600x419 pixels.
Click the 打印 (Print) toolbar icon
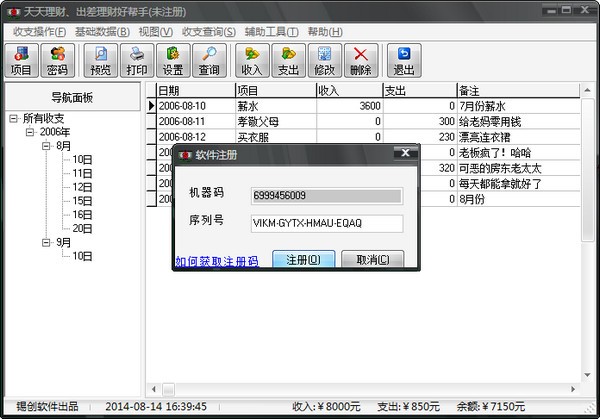coord(136,61)
